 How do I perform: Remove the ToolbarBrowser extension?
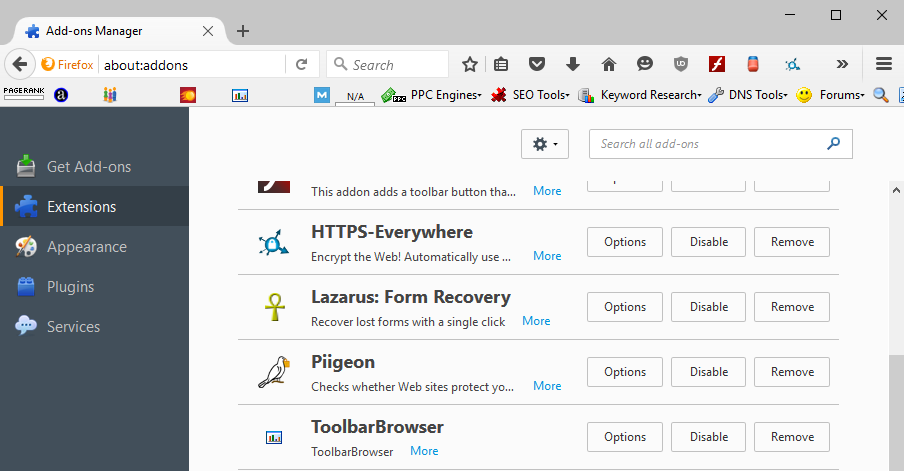[792, 437]
